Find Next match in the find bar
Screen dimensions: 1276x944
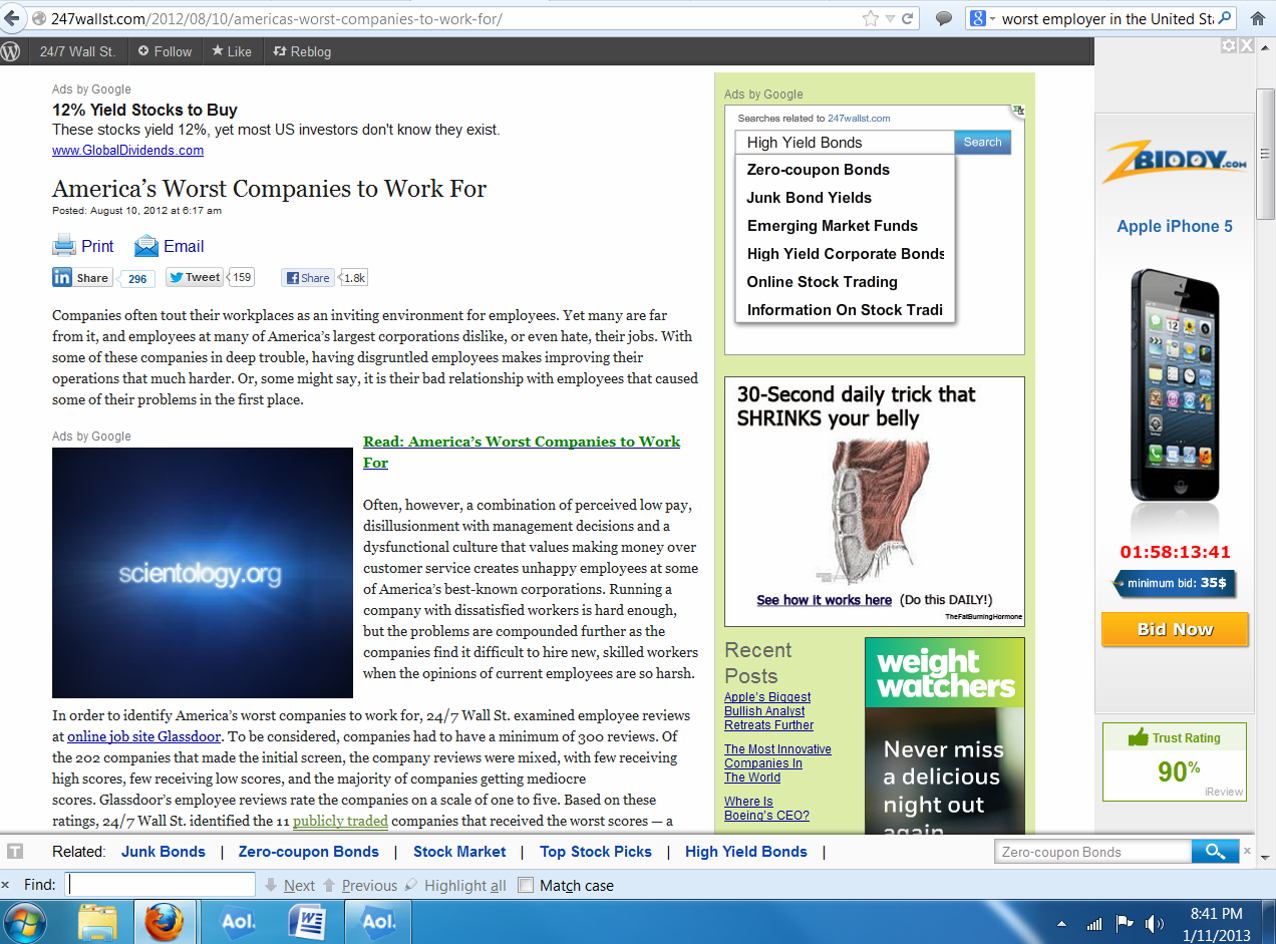click(290, 885)
